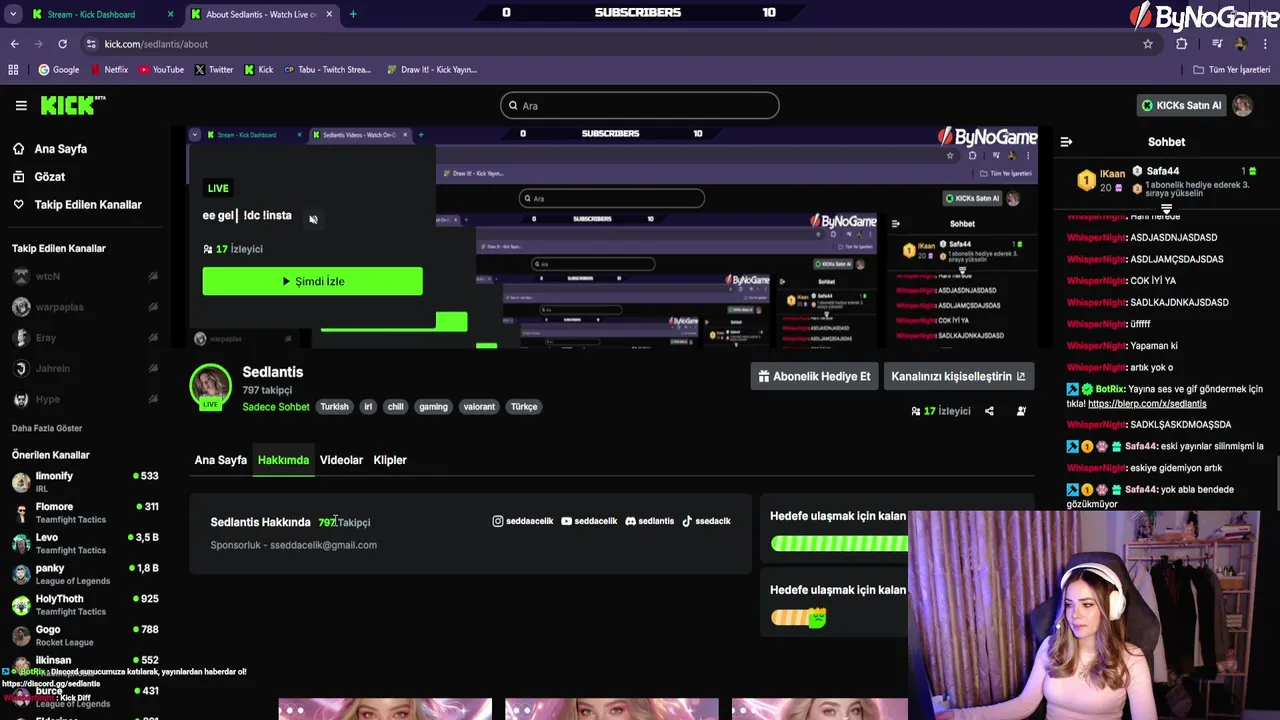Image resolution: width=1280 pixels, height=720 pixels.
Task: Open the YouTube seddacelik link
Action: point(589,521)
